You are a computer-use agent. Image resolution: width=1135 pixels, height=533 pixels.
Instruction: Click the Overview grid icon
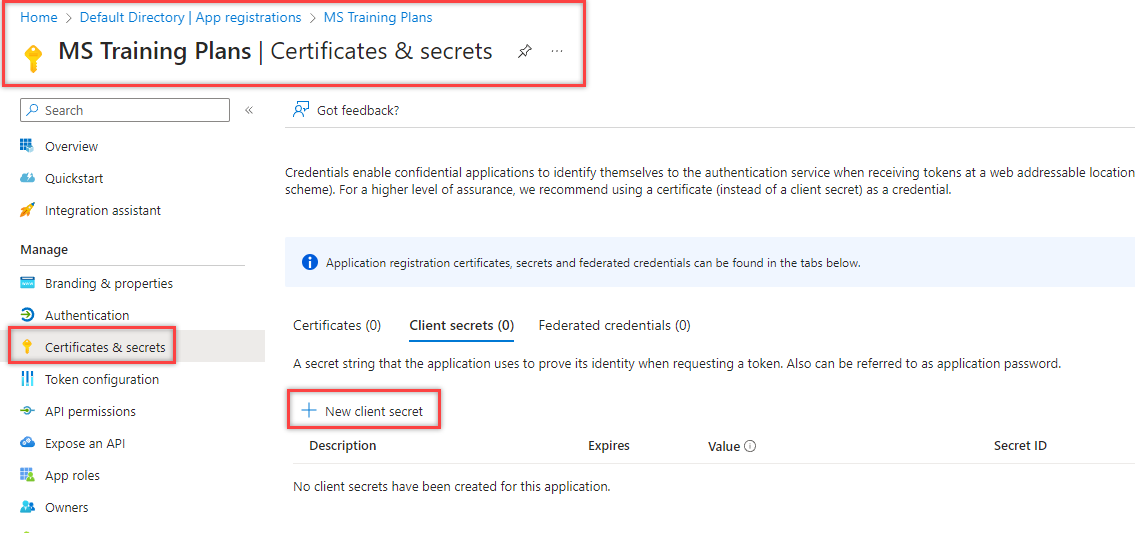[27, 146]
